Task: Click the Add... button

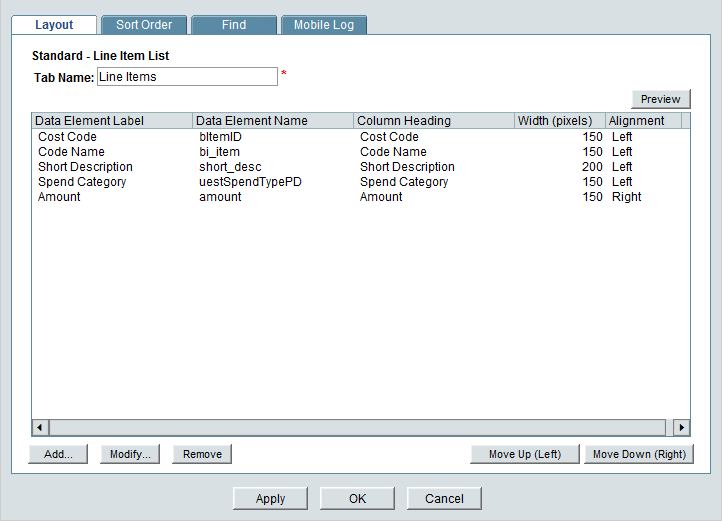Action: pyautogui.click(x=58, y=454)
